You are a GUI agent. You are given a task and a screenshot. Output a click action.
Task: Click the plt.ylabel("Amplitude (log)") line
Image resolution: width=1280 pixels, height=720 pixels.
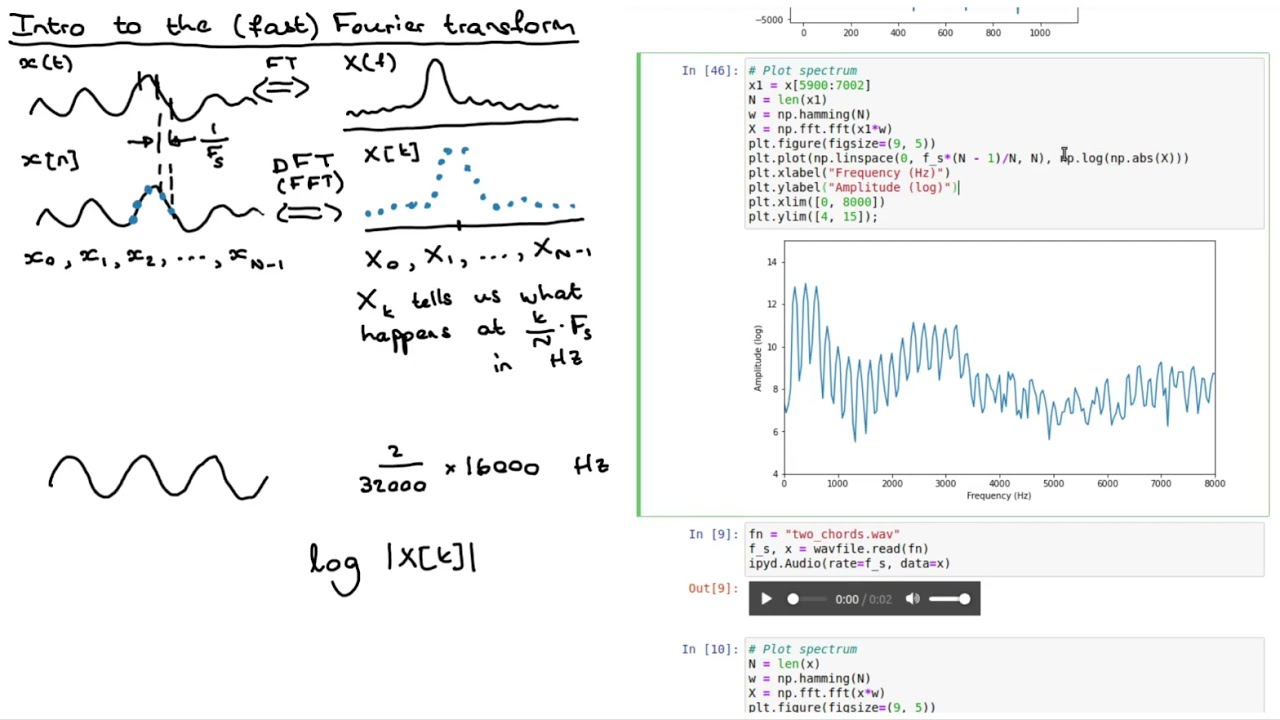click(x=853, y=187)
